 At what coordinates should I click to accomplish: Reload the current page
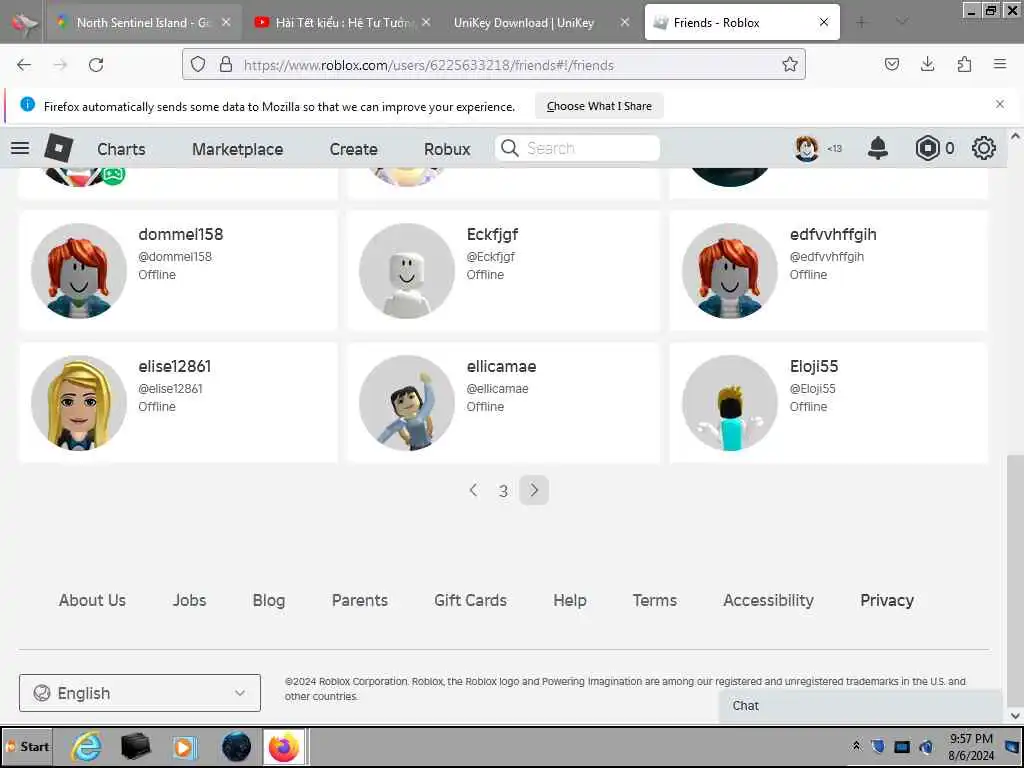tap(96, 65)
